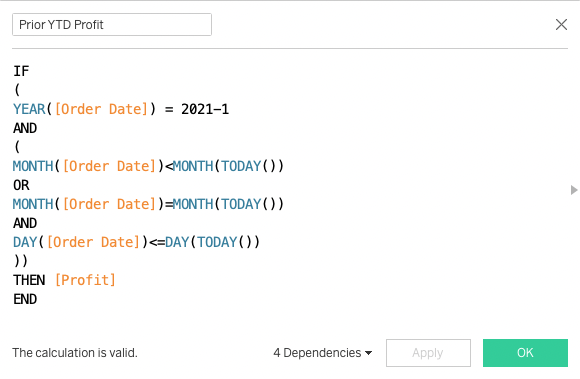Close the calculation editor dialog
This screenshot has width=580, height=379.
(x=561, y=25)
